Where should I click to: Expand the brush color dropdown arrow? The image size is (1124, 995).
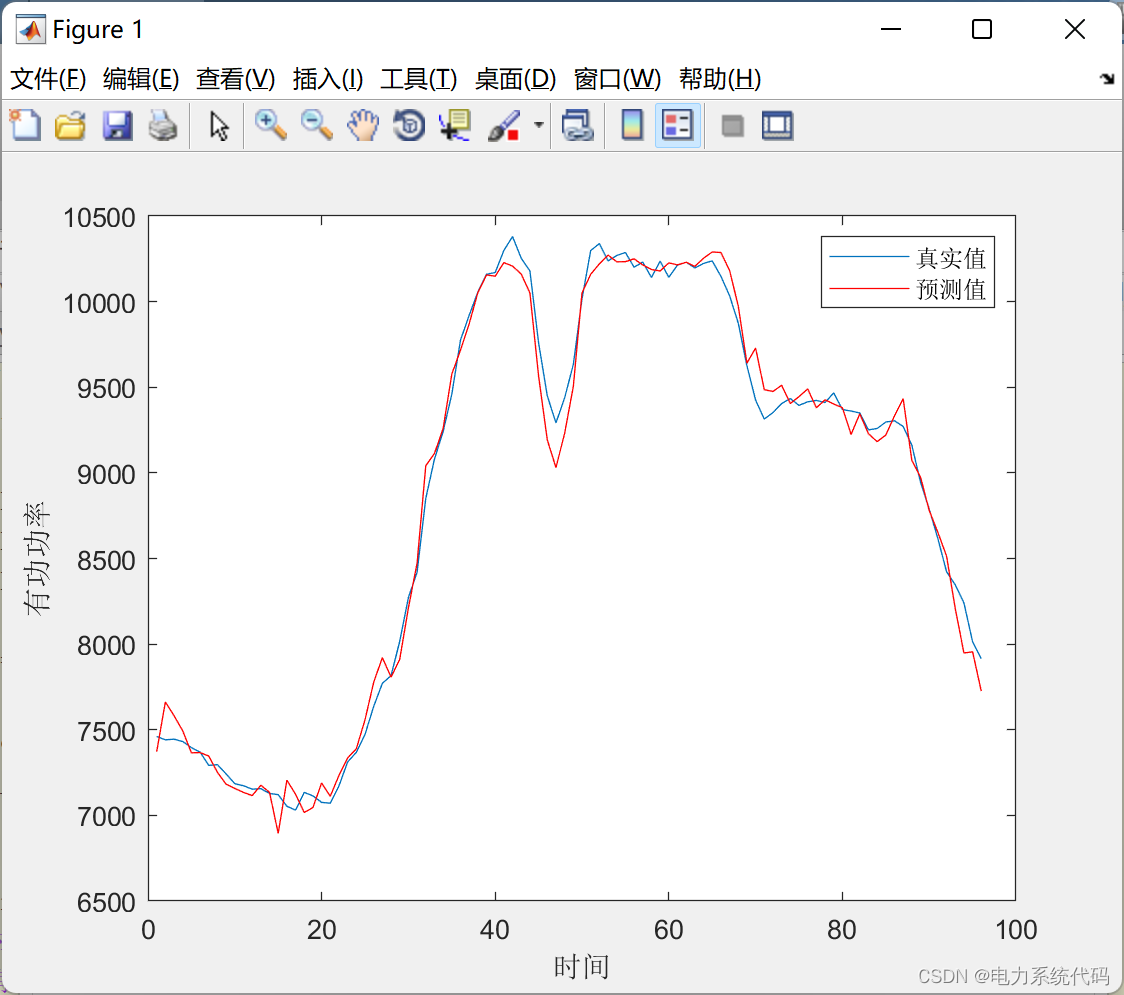(539, 126)
